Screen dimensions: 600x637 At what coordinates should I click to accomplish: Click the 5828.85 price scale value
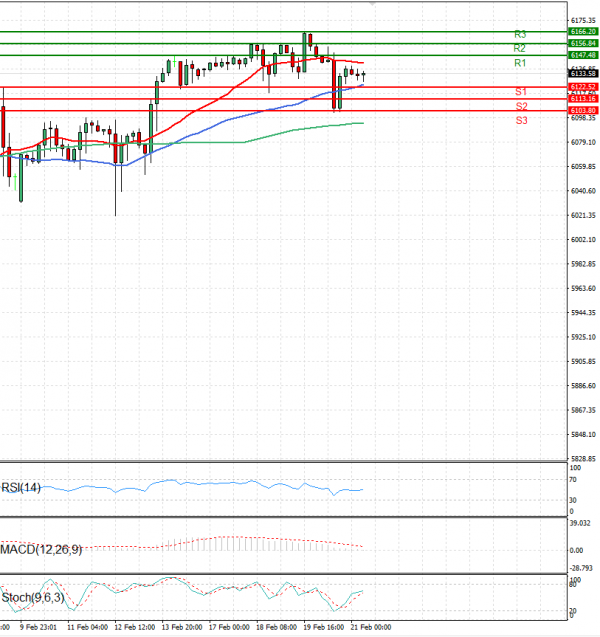[583, 459]
